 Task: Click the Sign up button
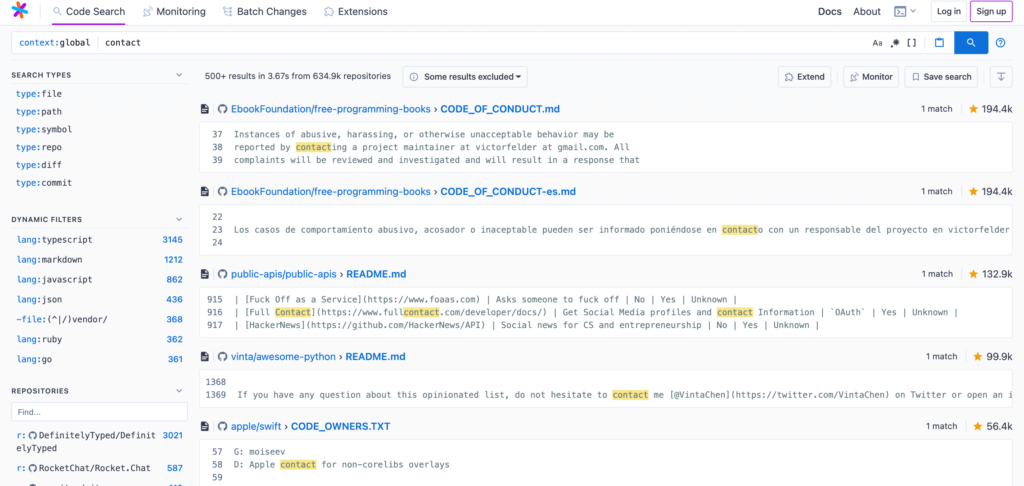point(991,11)
